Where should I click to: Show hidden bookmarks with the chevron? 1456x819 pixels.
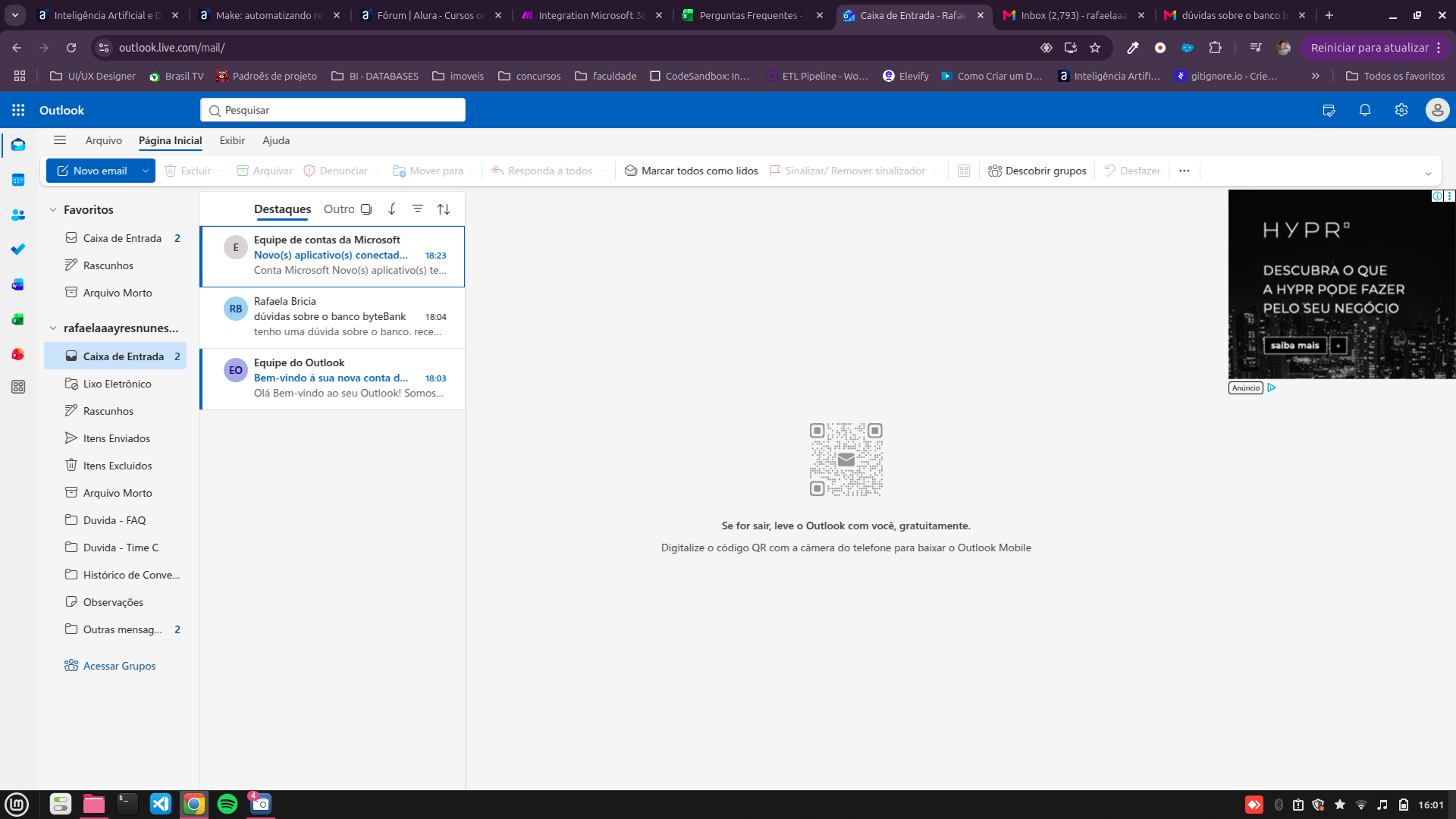(1316, 76)
